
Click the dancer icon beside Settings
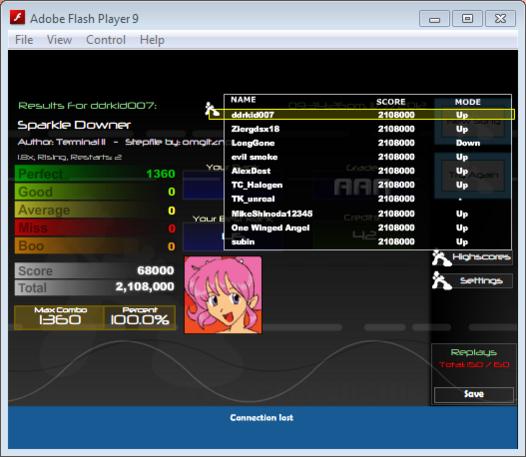coord(441,281)
